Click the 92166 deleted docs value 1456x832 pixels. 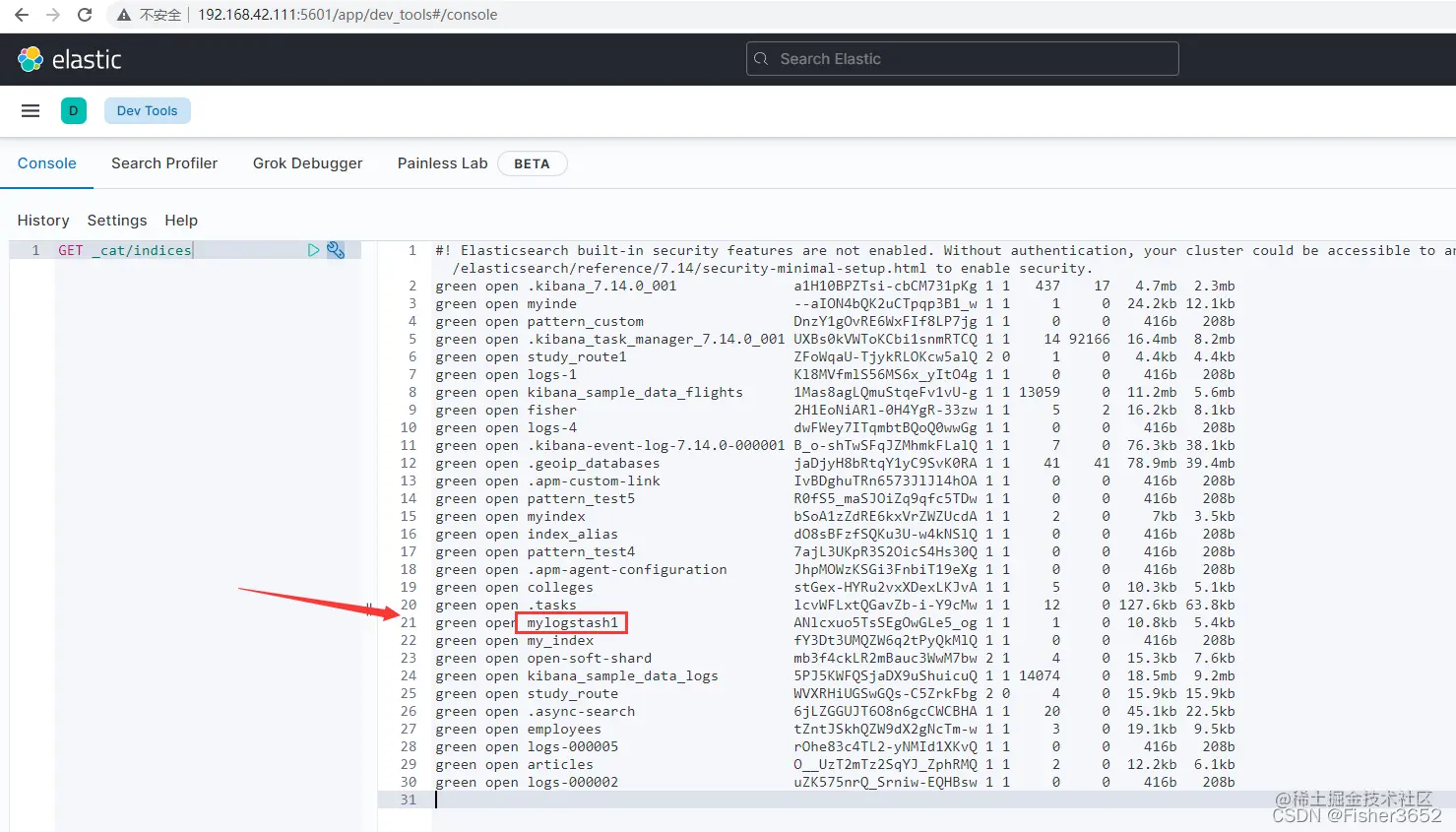pos(1090,339)
